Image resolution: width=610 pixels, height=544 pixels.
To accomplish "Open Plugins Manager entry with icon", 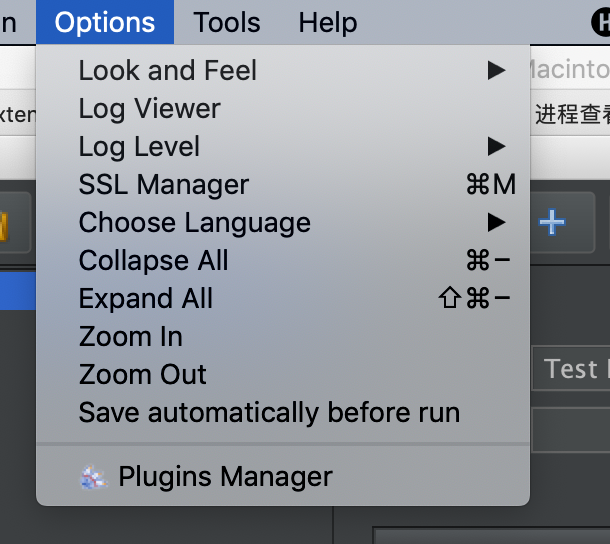I will click(x=283, y=476).
